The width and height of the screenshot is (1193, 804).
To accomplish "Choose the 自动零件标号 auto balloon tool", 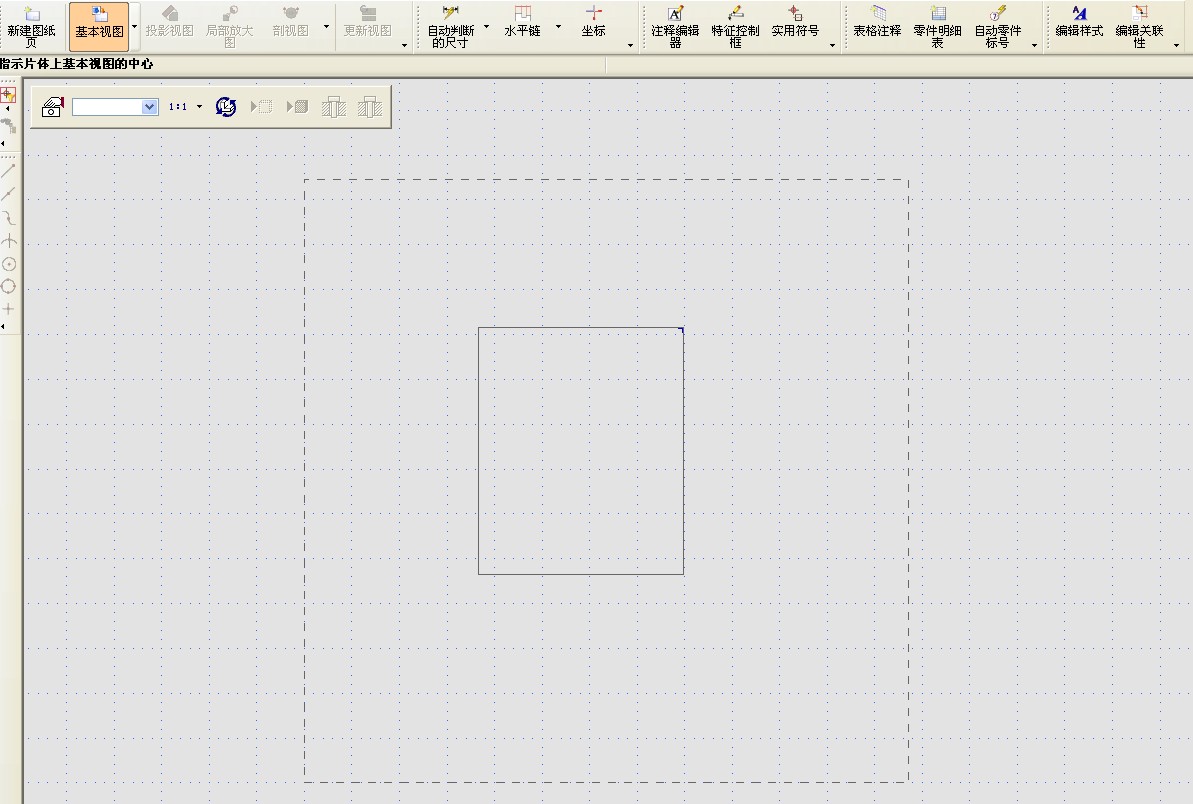I will pos(997,26).
